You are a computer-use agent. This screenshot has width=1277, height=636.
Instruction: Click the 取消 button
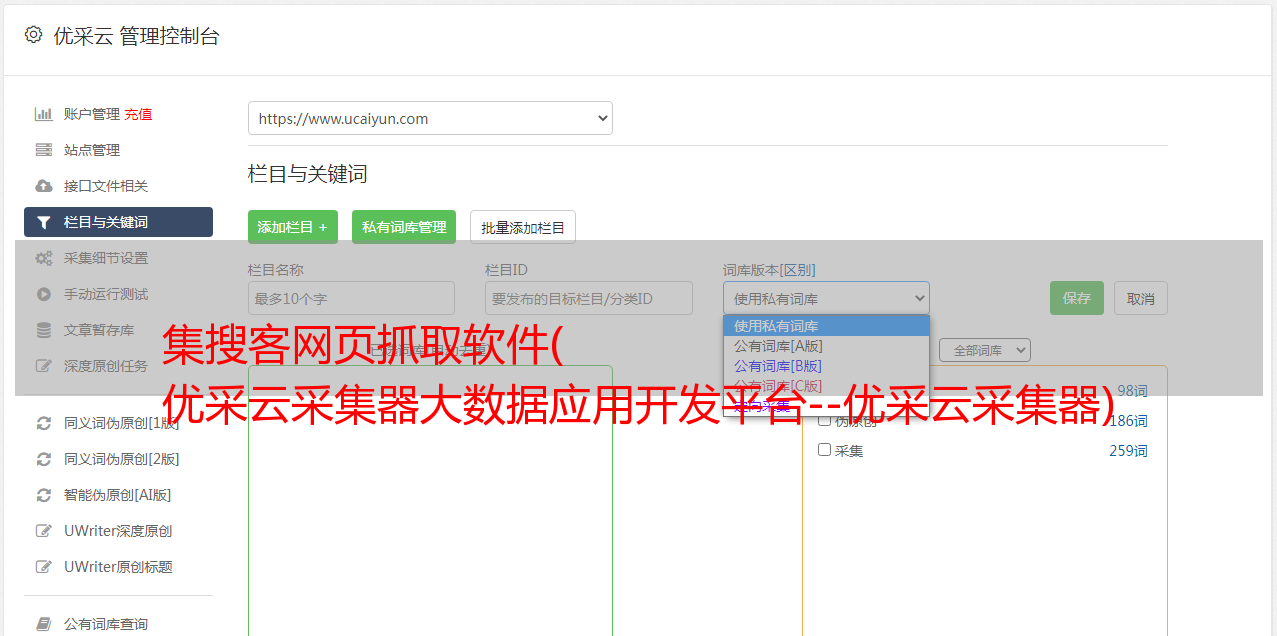pos(1141,298)
